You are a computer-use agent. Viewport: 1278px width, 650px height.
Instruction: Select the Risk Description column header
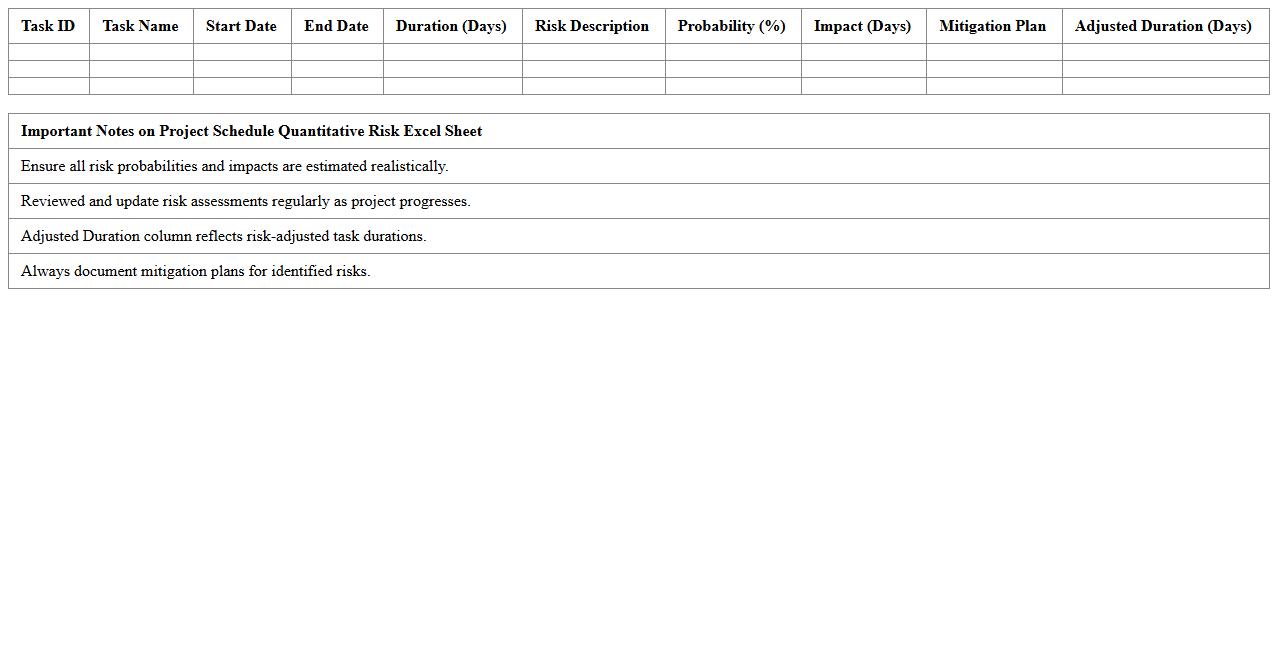(592, 26)
